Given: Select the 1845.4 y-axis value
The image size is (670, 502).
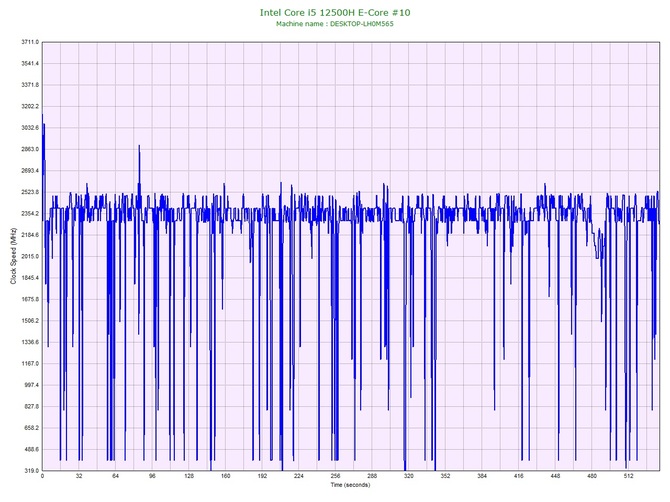Looking at the screenshot, I should pos(30,278).
